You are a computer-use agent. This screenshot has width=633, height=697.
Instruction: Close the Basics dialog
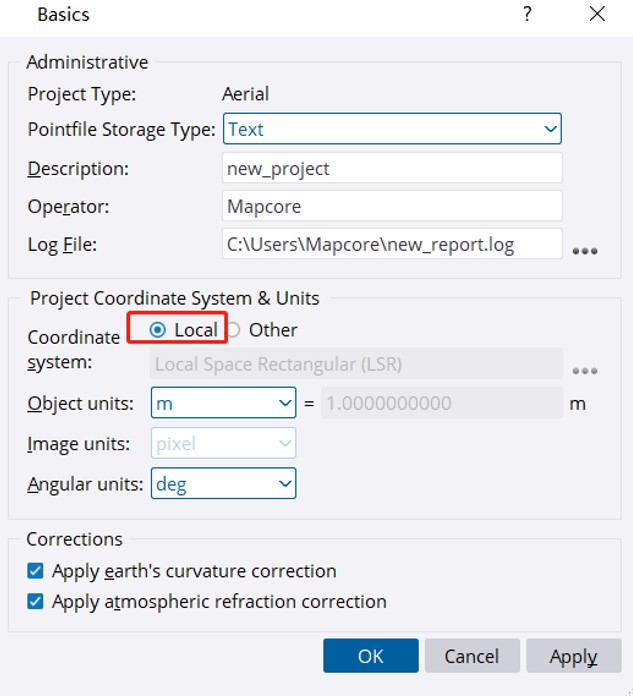(597, 14)
